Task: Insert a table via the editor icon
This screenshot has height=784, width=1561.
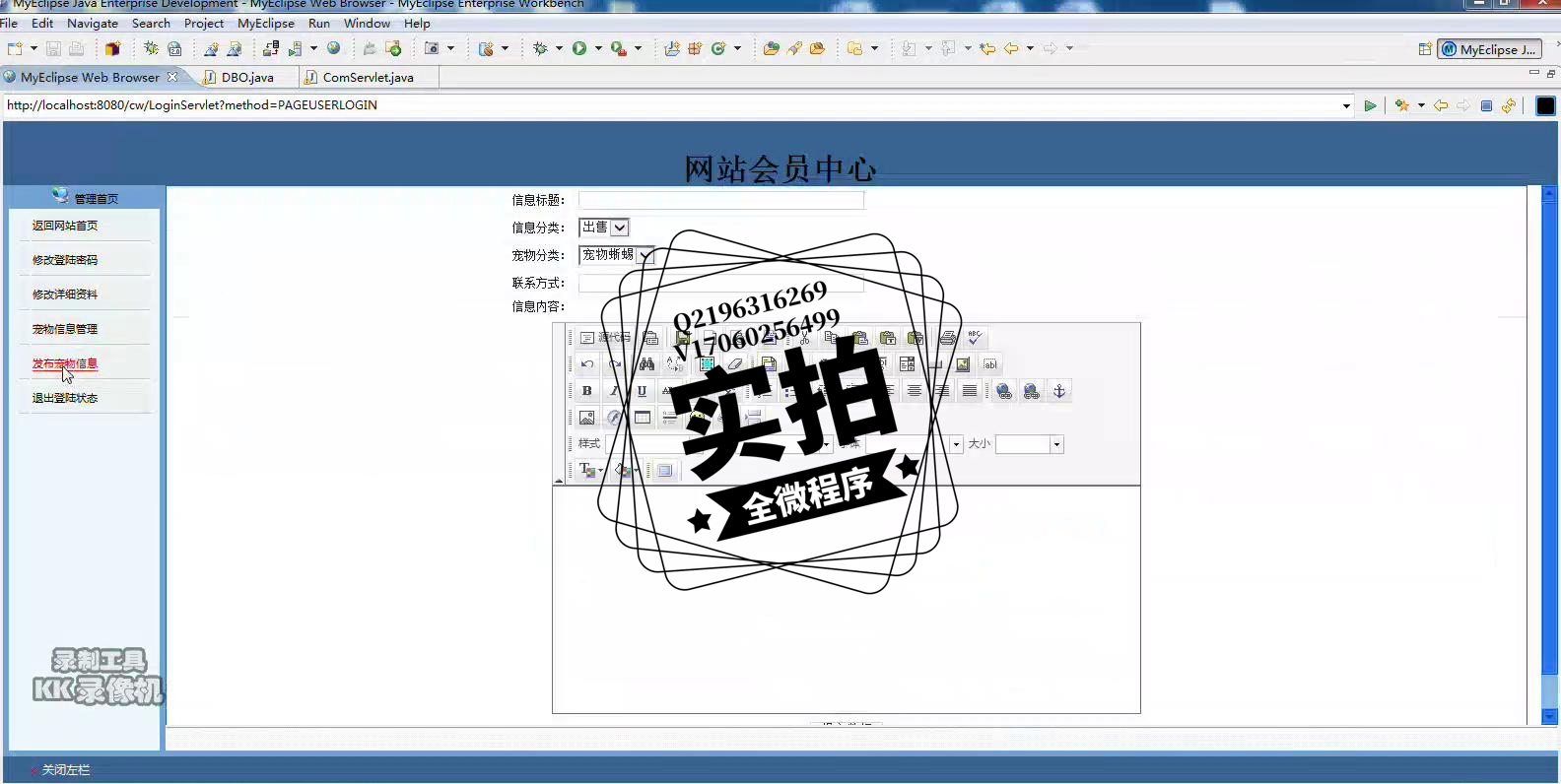Action: pos(643,418)
